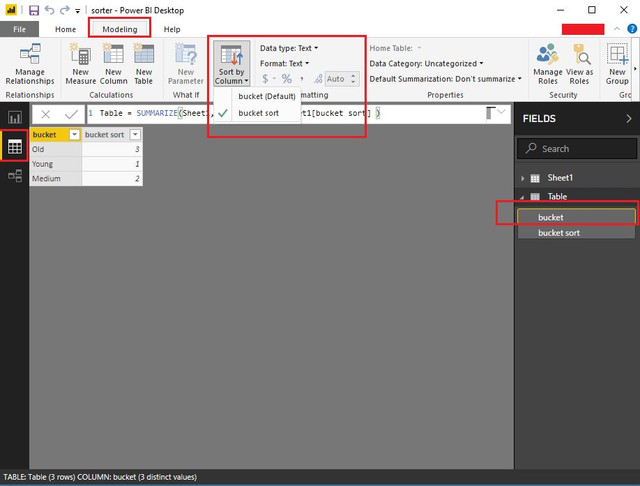
Task: Select the bucket field in Fields
Action: [576, 217]
